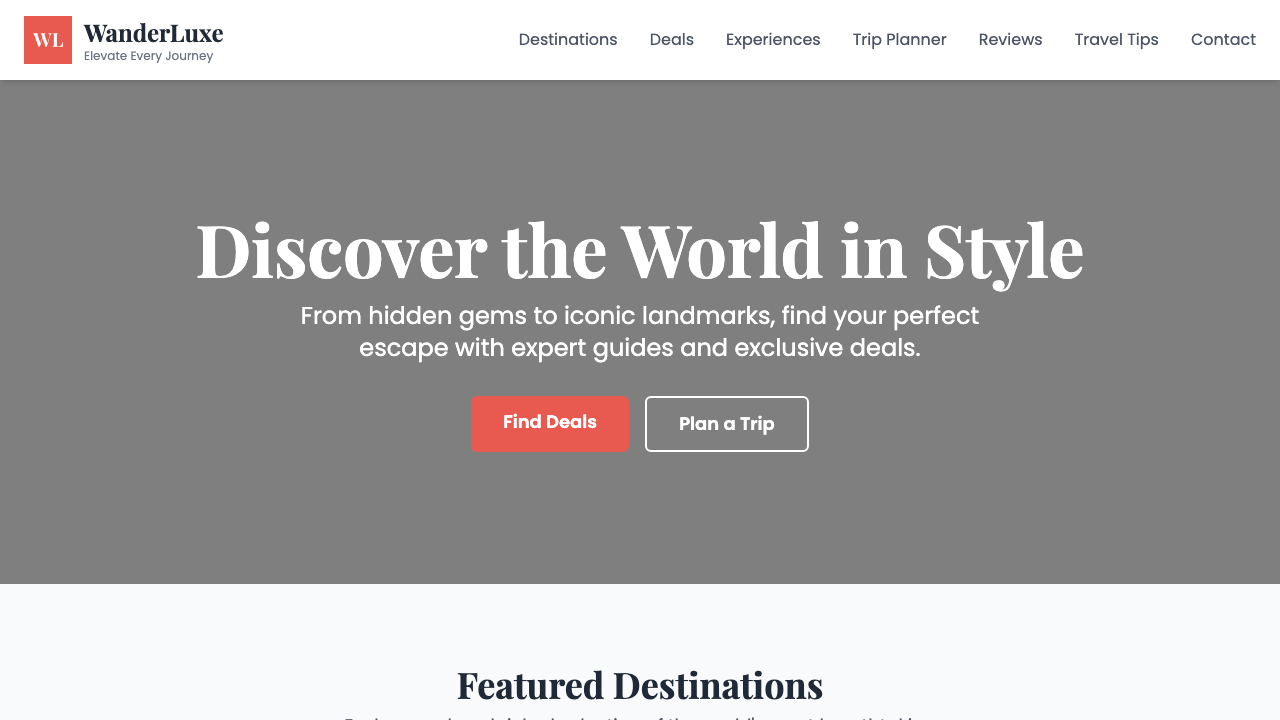The image size is (1280, 720).
Task: Open Travel Tips from the navbar
Action: [x=1117, y=40]
